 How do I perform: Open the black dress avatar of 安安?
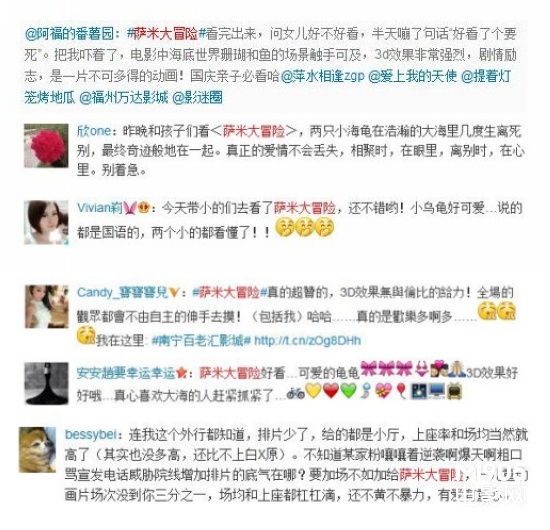[47, 383]
